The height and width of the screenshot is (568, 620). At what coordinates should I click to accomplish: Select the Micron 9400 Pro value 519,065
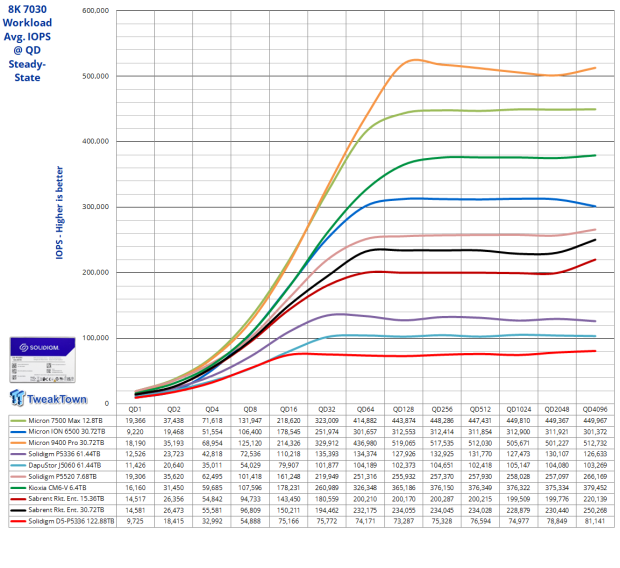tap(403, 443)
